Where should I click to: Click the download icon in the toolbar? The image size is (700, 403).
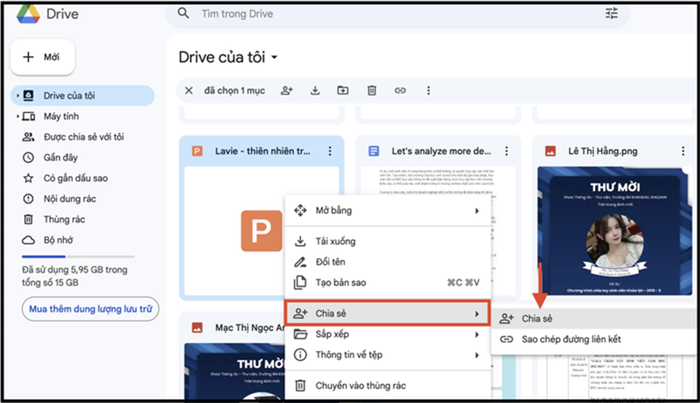click(x=315, y=91)
